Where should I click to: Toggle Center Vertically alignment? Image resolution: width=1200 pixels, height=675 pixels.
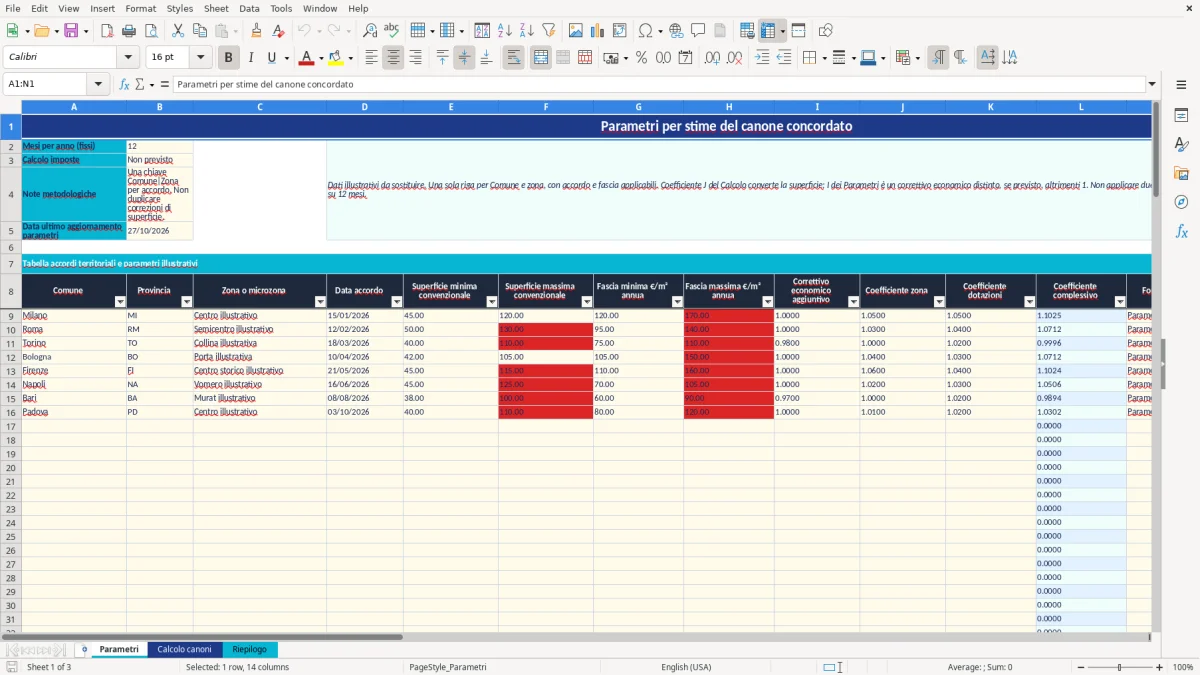[x=464, y=58]
